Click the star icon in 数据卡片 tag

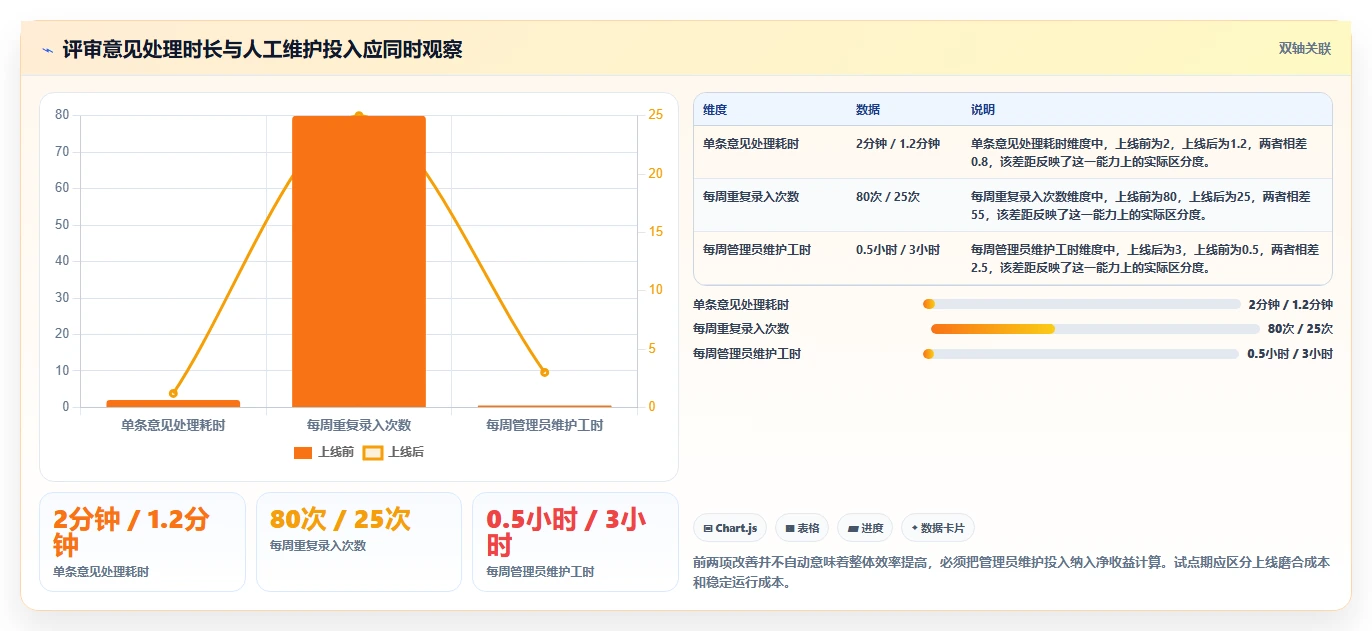coord(914,528)
